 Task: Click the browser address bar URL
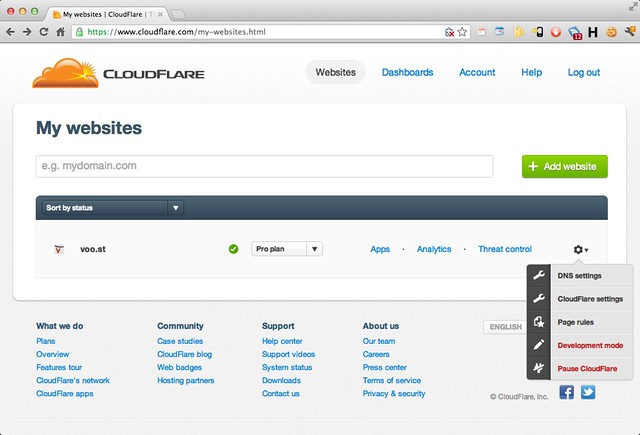coord(176,32)
